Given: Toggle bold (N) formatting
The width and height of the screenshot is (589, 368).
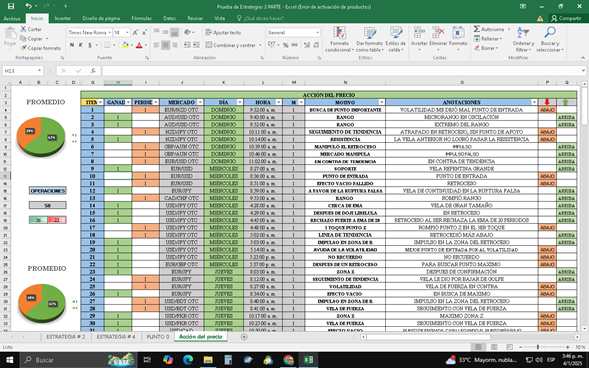Looking at the screenshot, I should [x=72, y=45].
